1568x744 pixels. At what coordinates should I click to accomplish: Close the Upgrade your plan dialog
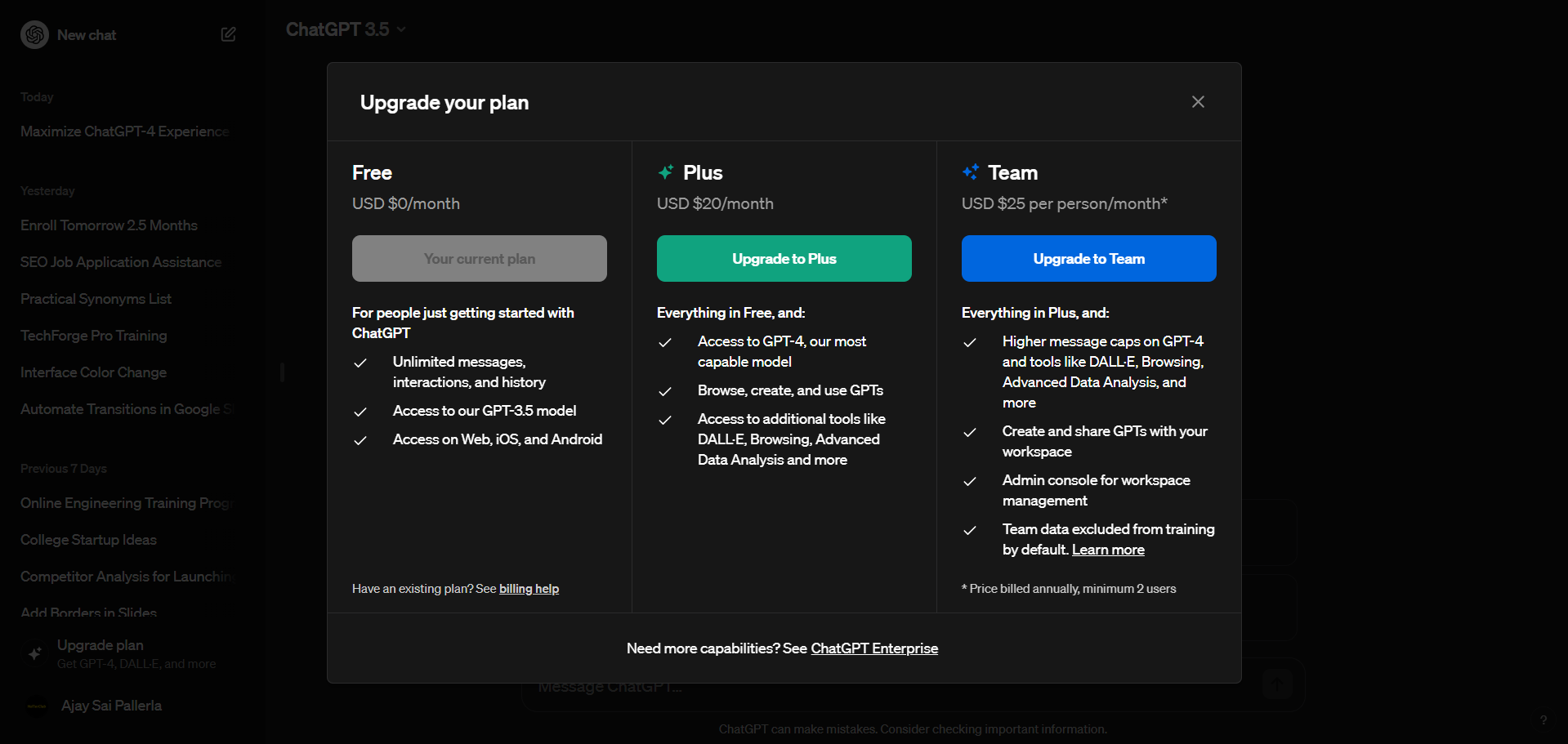1198,102
